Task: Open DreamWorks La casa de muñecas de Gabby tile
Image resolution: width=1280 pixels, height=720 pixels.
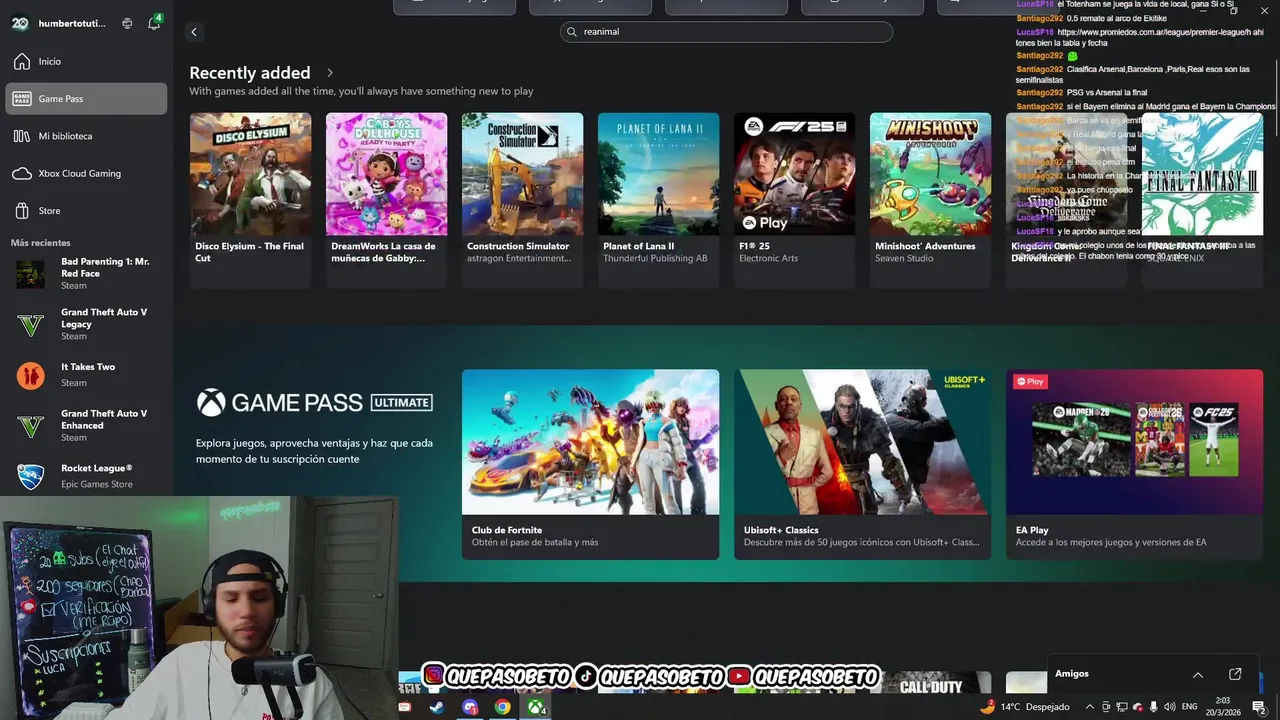Action: [386, 200]
